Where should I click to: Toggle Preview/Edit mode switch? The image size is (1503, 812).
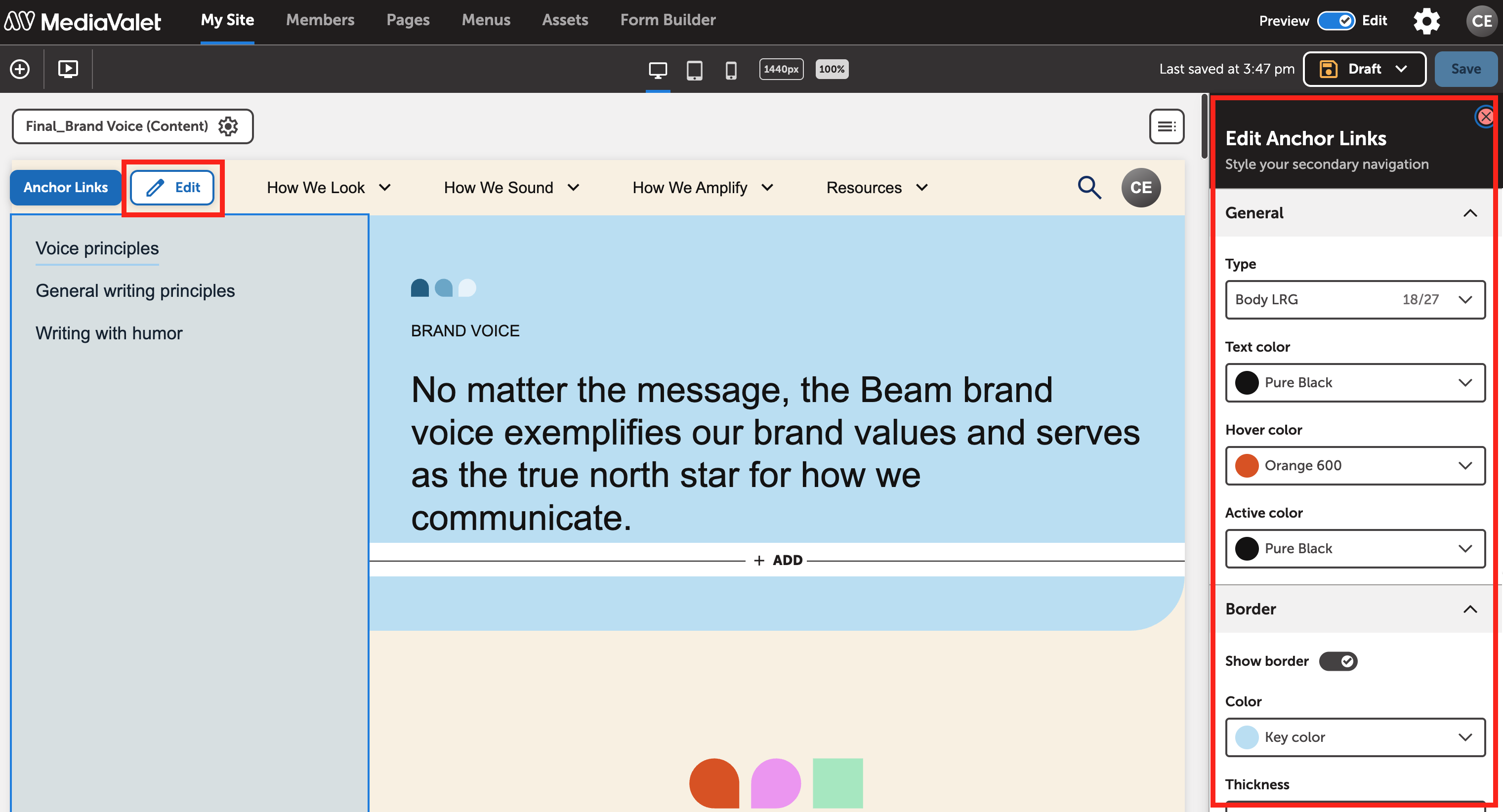(1336, 21)
